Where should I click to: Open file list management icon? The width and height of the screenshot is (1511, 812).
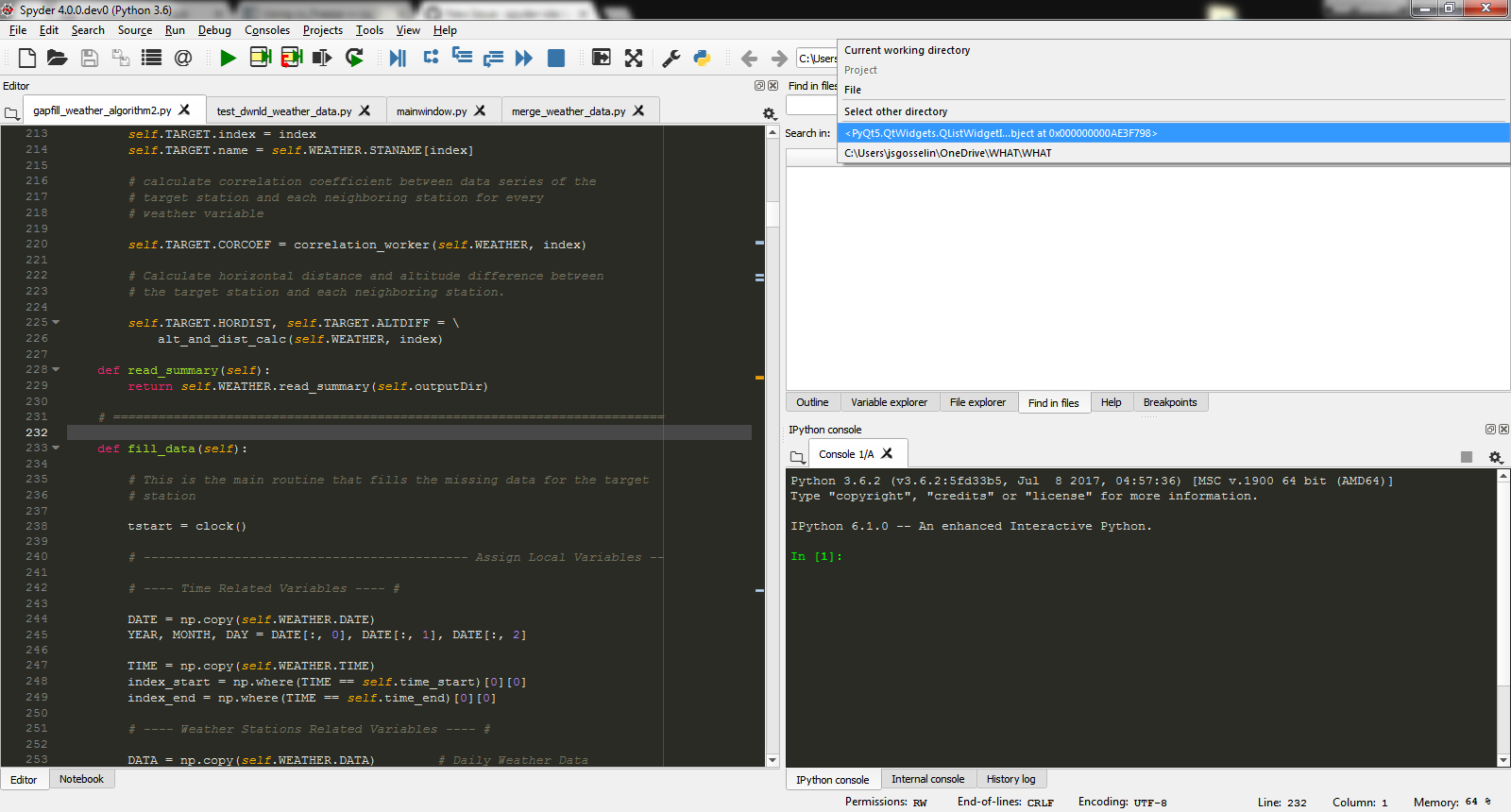click(151, 58)
